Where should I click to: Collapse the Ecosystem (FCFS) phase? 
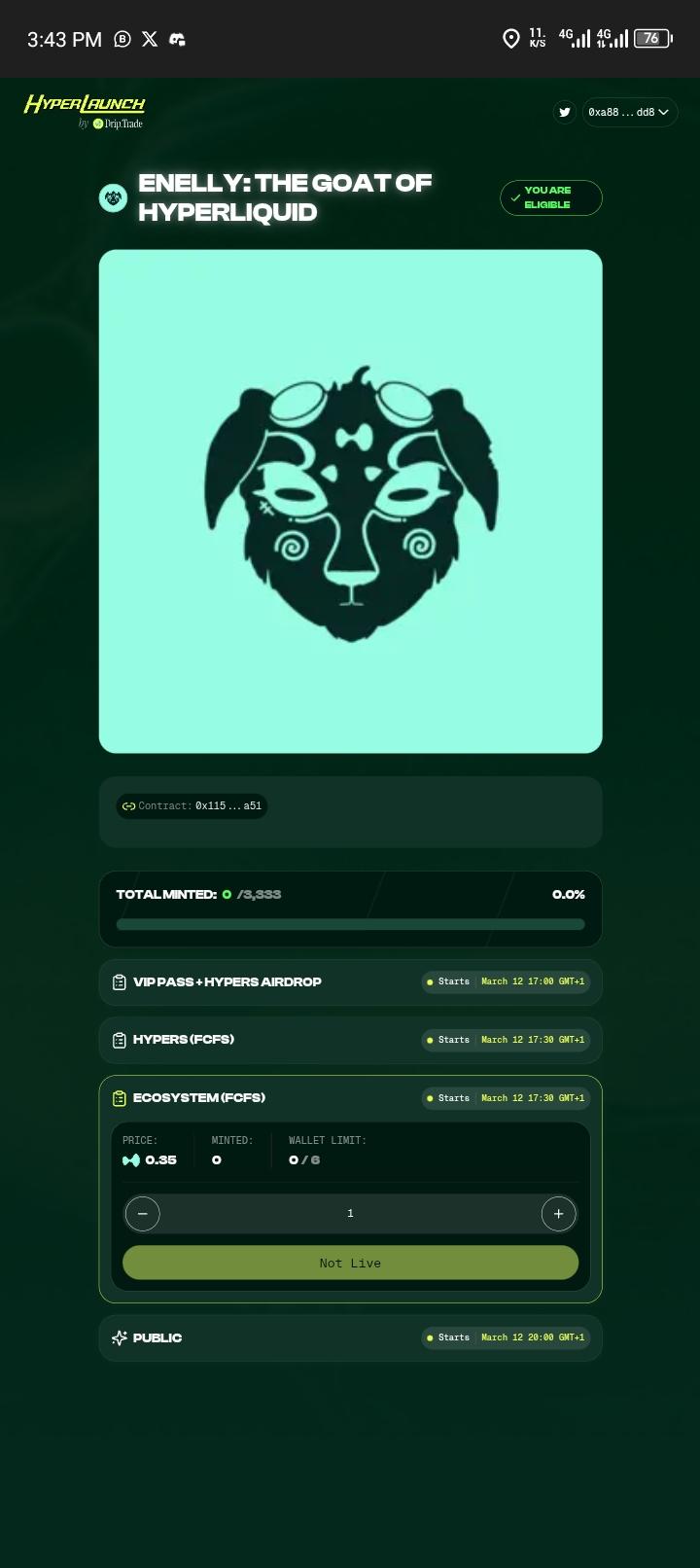[350, 1098]
